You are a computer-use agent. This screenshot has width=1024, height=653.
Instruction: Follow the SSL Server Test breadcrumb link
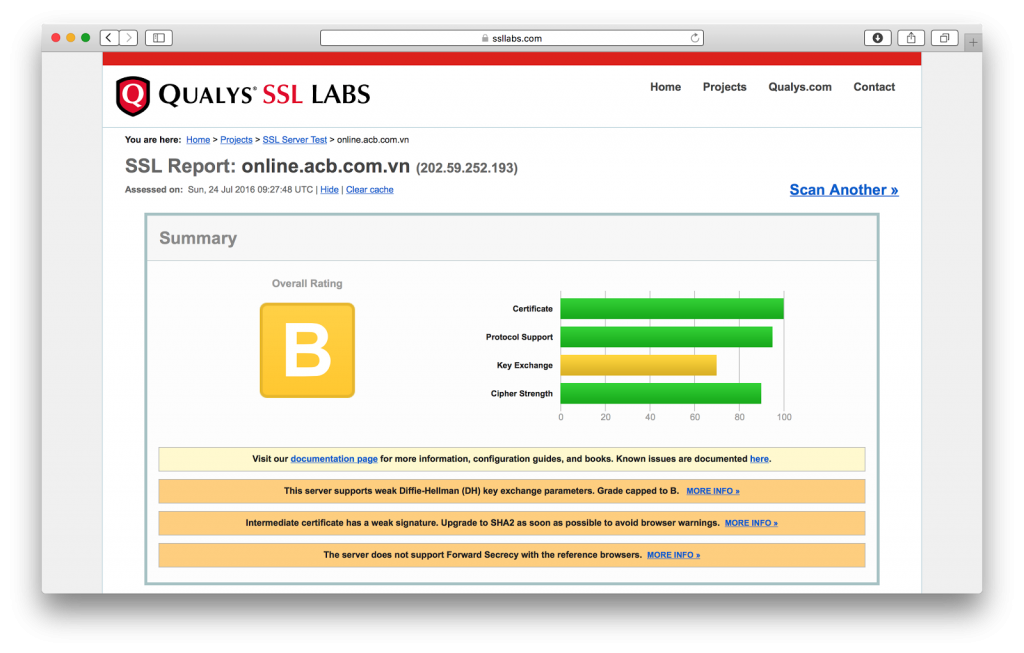pyautogui.click(x=295, y=140)
